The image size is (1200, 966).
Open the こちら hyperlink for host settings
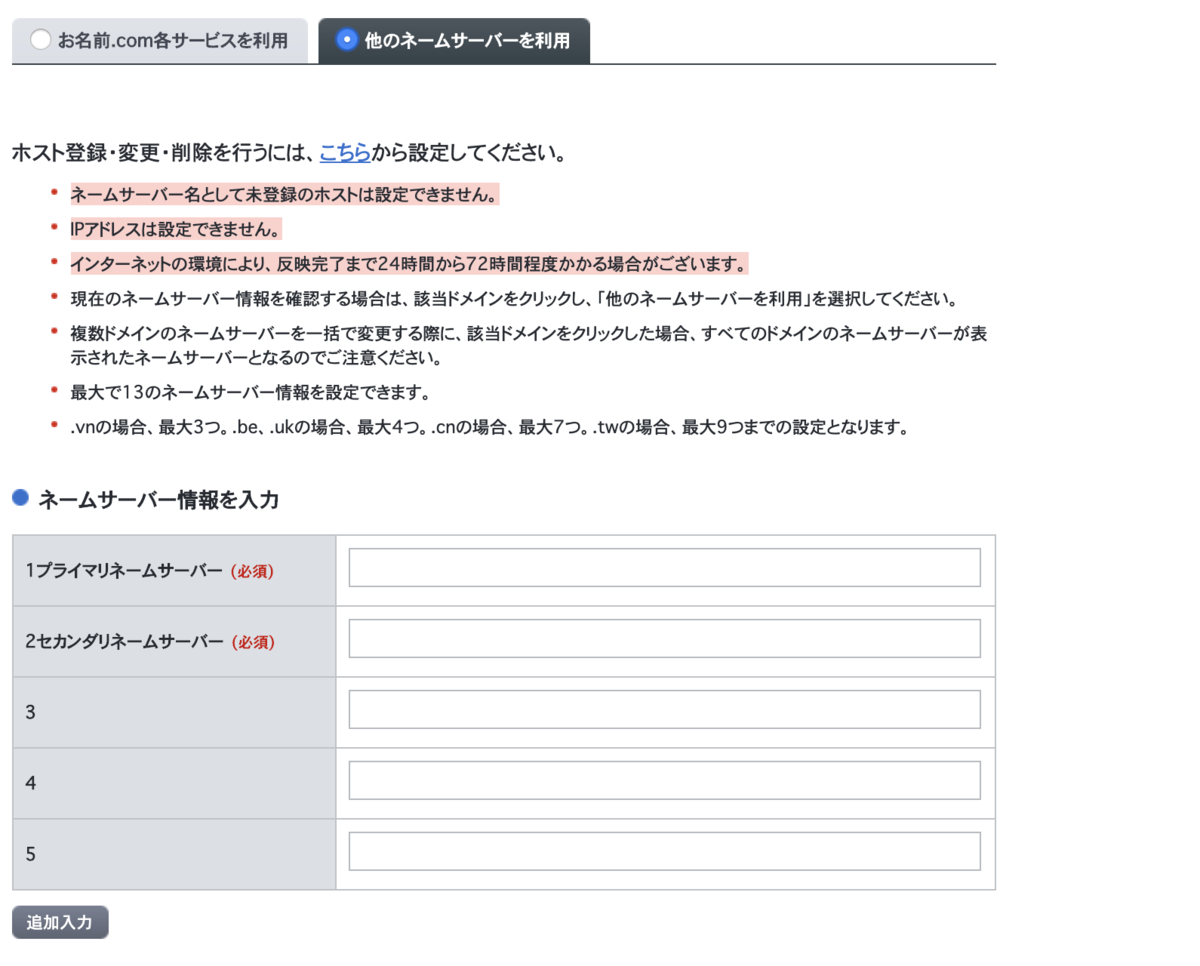pyautogui.click(x=344, y=153)
